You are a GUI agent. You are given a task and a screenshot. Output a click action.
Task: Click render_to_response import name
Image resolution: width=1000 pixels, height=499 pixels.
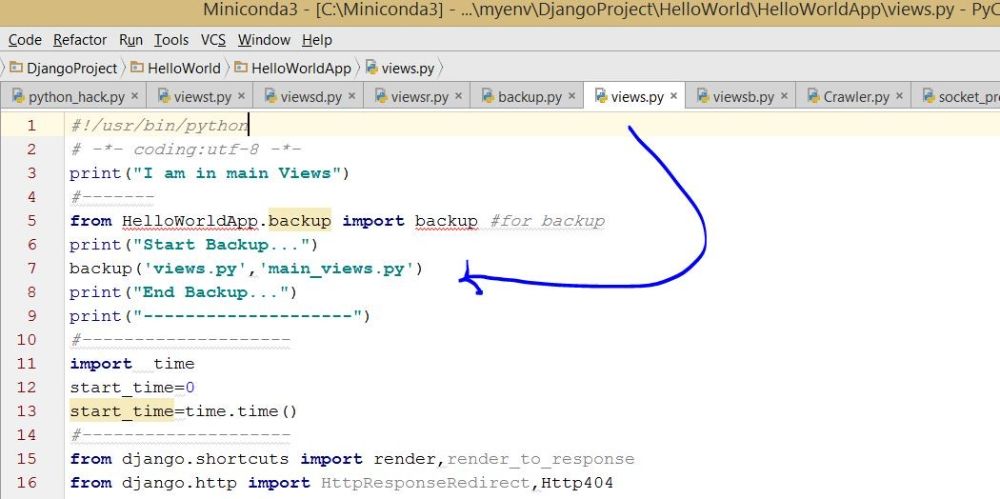tap(540, 459)
